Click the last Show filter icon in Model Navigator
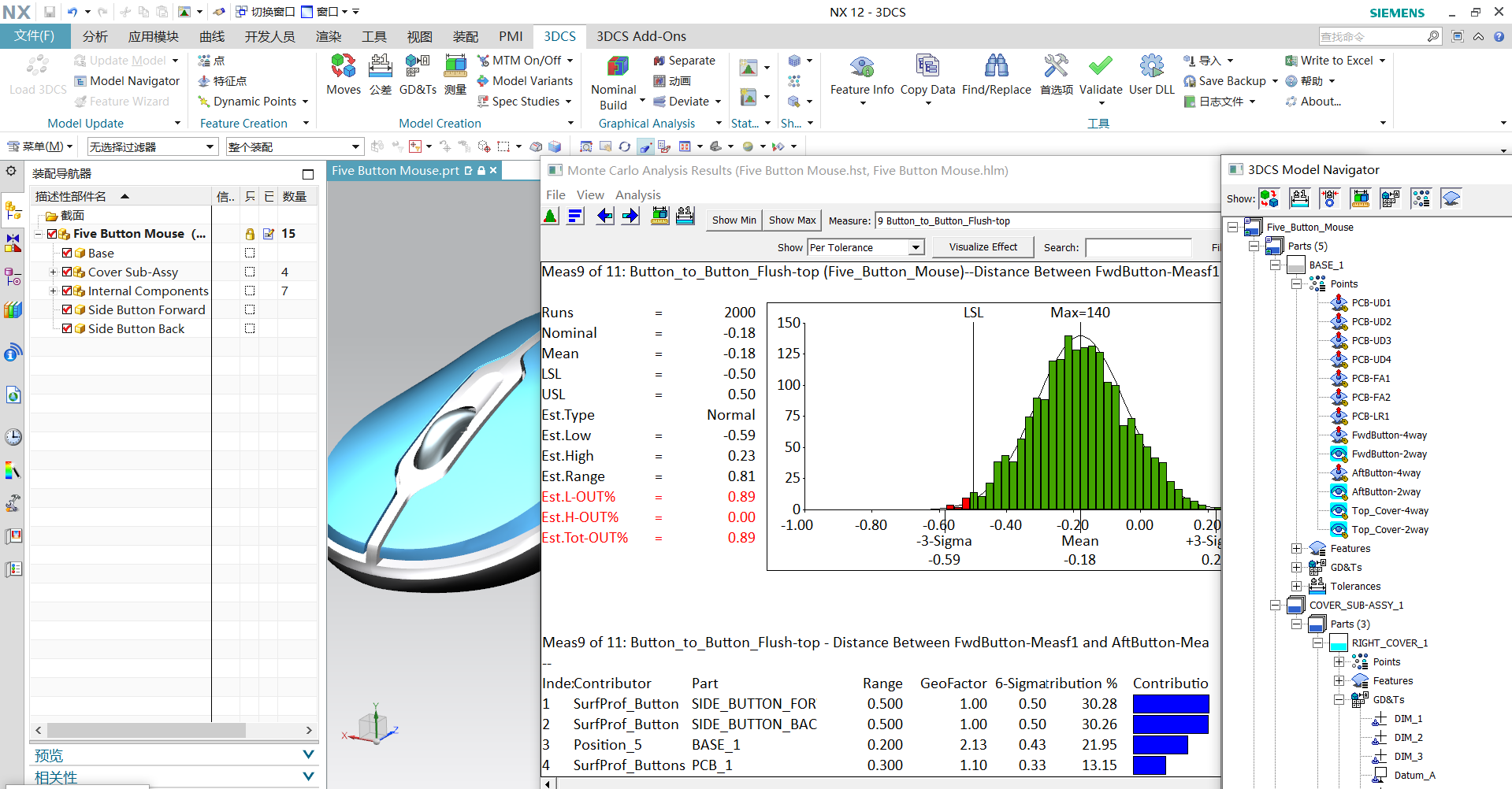Screen dimensions: 1512x789 pyautogui.click(x=1451, y=198)
